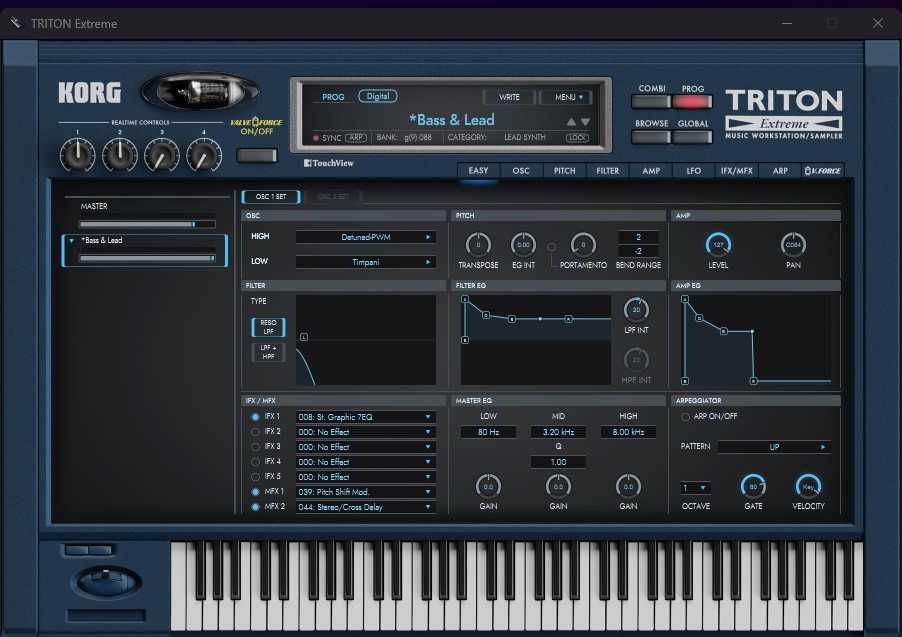Click the LPF INT knob

tap(636, 310)
